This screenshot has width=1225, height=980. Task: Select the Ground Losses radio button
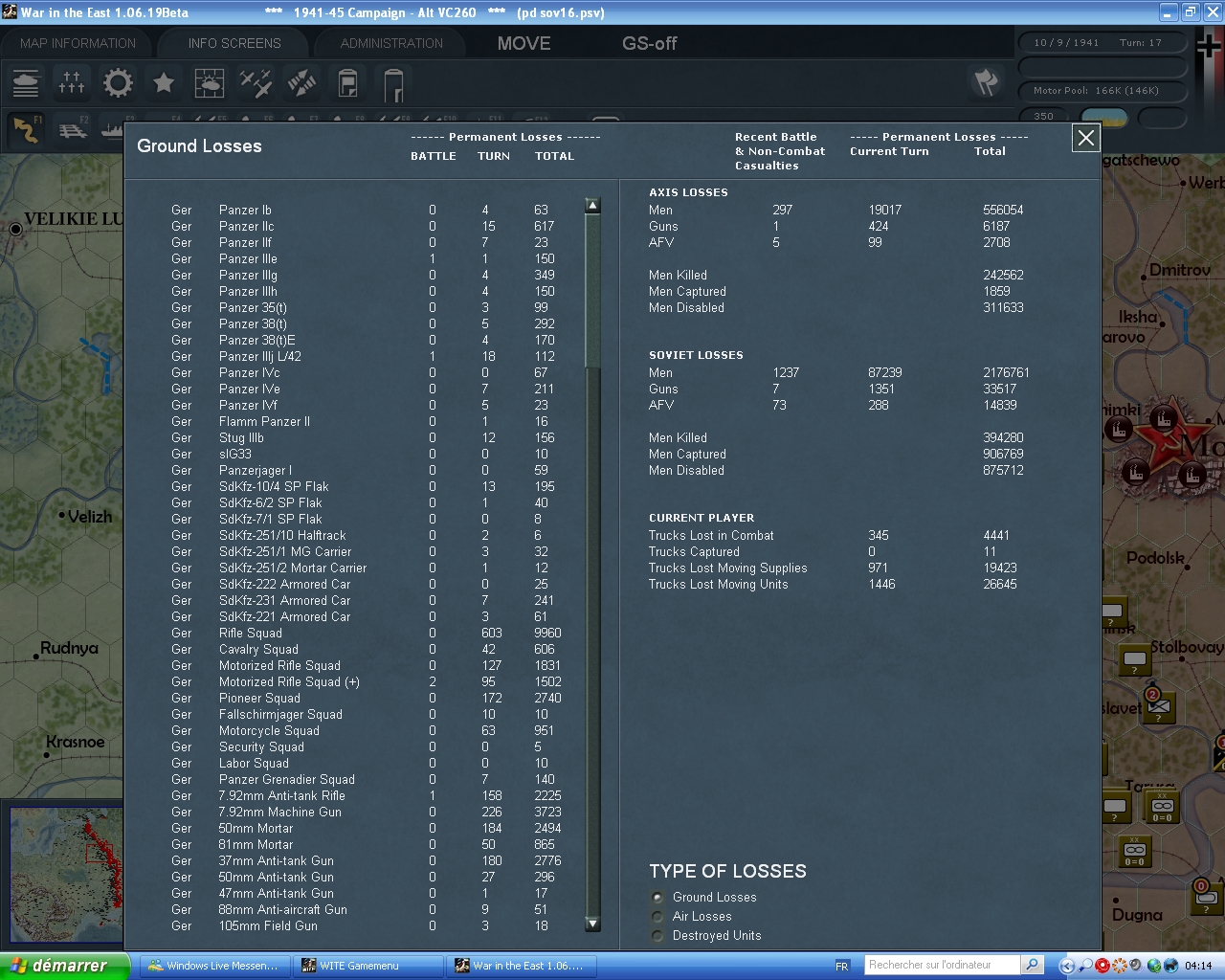click(657, 897)
